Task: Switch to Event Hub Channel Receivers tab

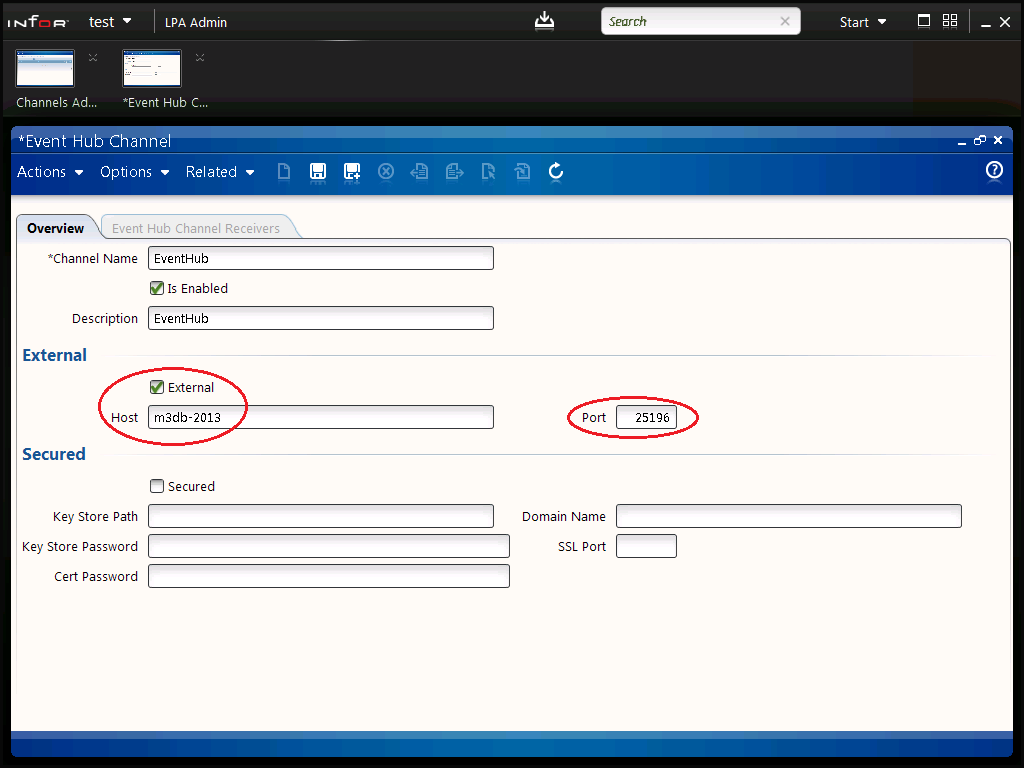Action: tap(196, 228)
